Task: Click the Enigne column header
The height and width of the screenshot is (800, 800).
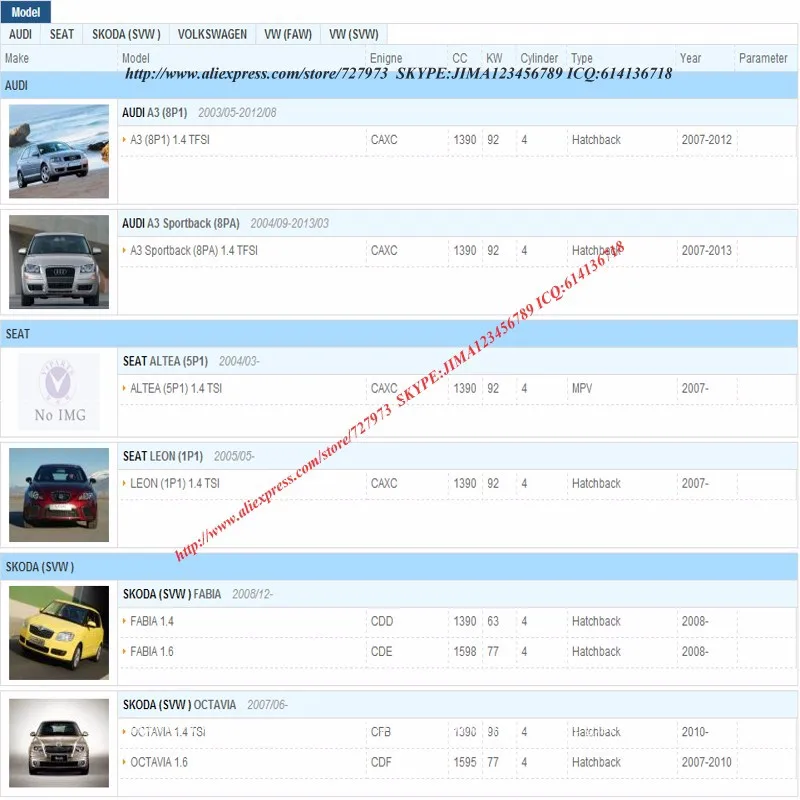Action: pos(386,58)
